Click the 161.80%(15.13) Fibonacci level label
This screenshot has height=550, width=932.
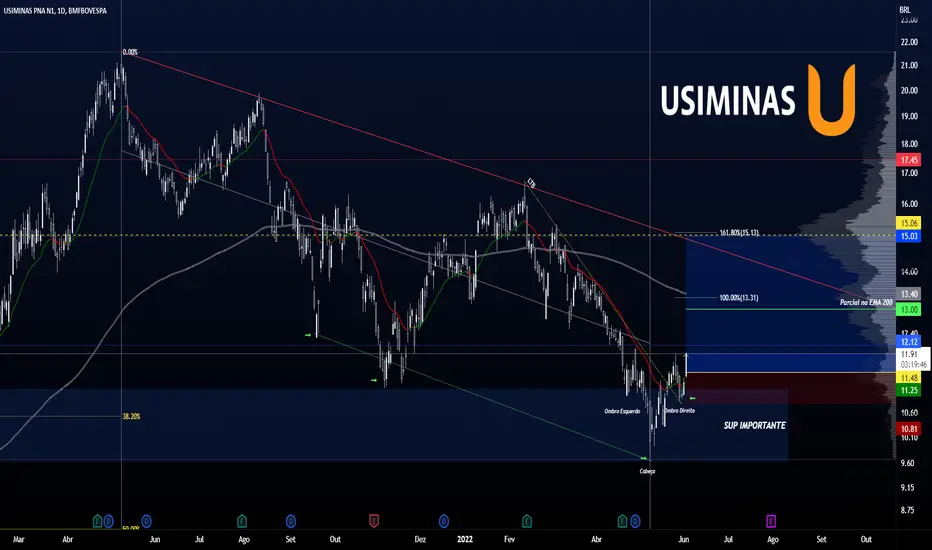click(739, 232)
